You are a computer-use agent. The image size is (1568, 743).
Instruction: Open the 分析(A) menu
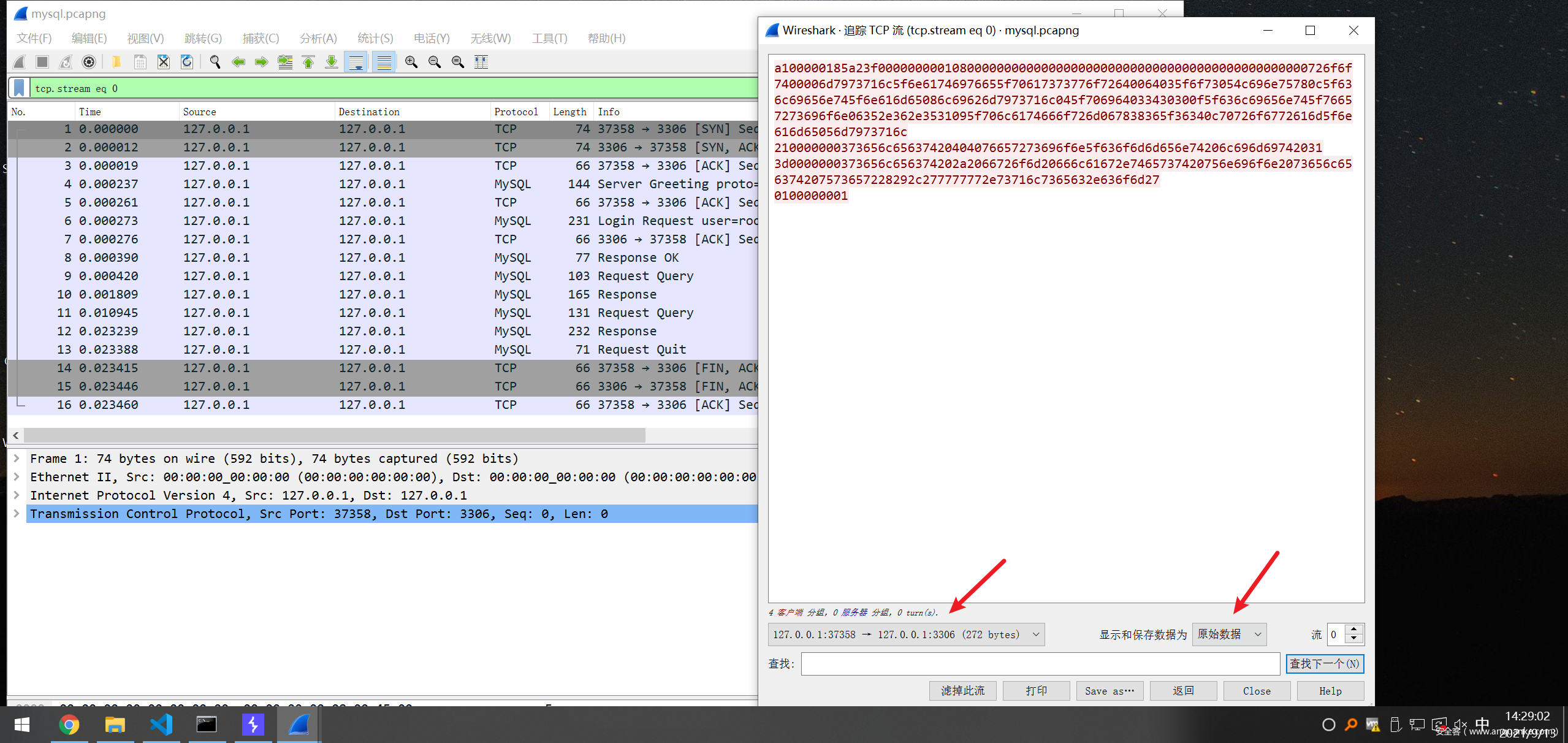coord(318,38)
